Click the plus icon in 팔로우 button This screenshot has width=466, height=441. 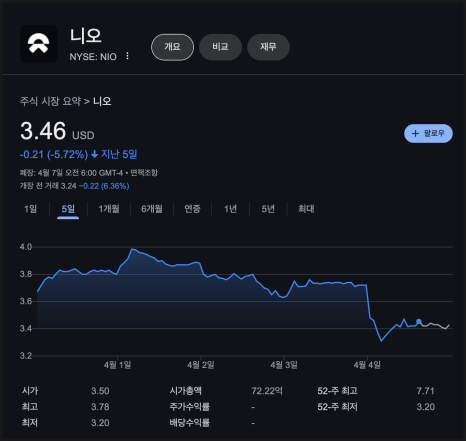pos(415,134)
